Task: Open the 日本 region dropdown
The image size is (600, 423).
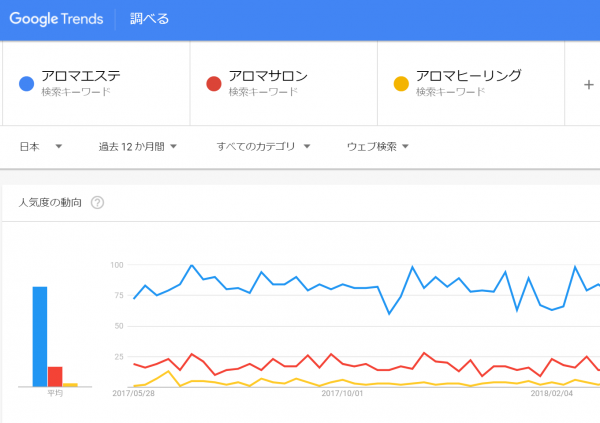Action: [x=41, y=147]
